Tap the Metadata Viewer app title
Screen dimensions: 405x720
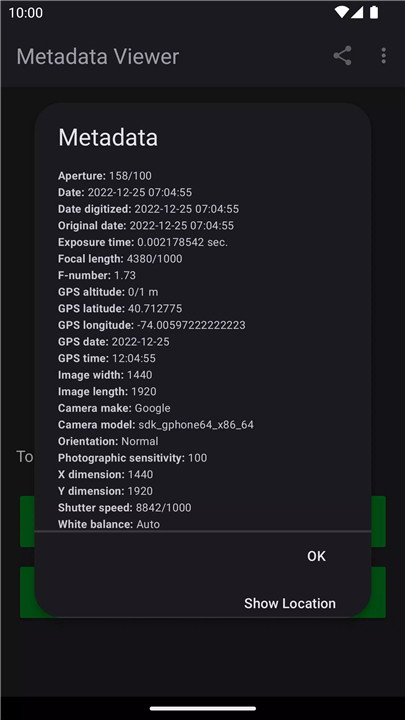(x=98, y=56)
